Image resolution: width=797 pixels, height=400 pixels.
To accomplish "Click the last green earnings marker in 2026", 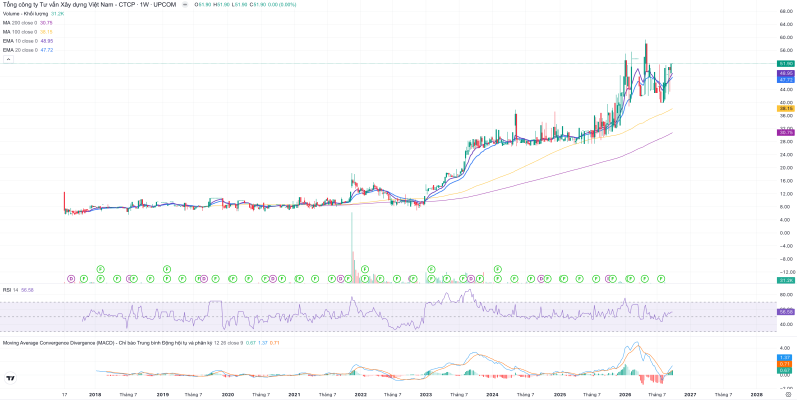I will coord(661,279).
